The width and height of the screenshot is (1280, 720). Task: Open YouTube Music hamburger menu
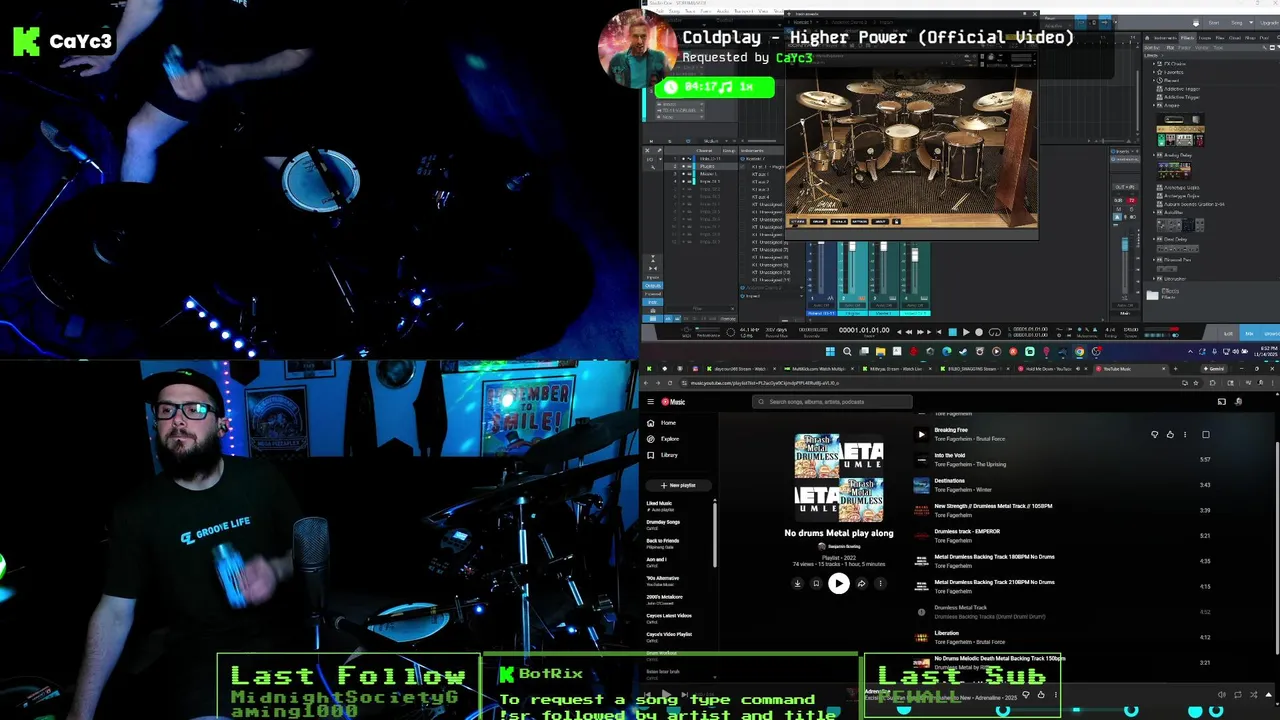click(x=650, y=402)
